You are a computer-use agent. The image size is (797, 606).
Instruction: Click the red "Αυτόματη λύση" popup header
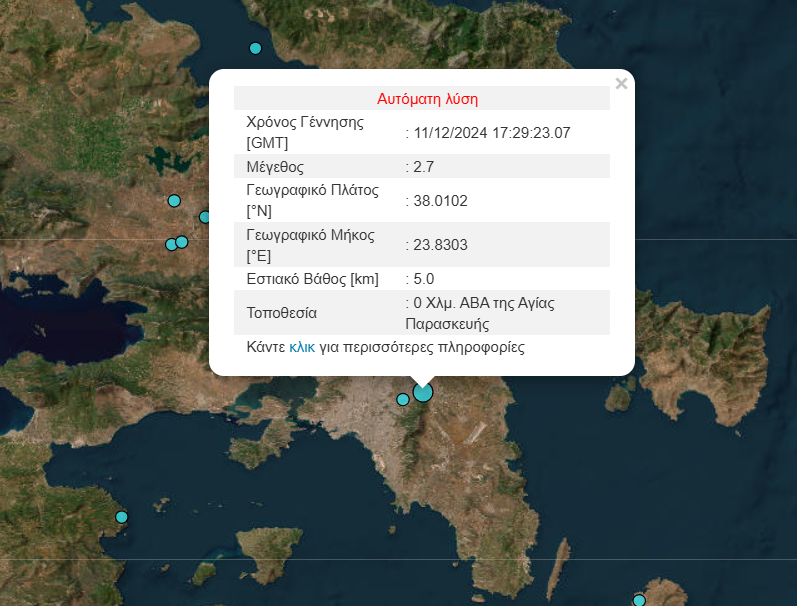[x=427, y=99]
